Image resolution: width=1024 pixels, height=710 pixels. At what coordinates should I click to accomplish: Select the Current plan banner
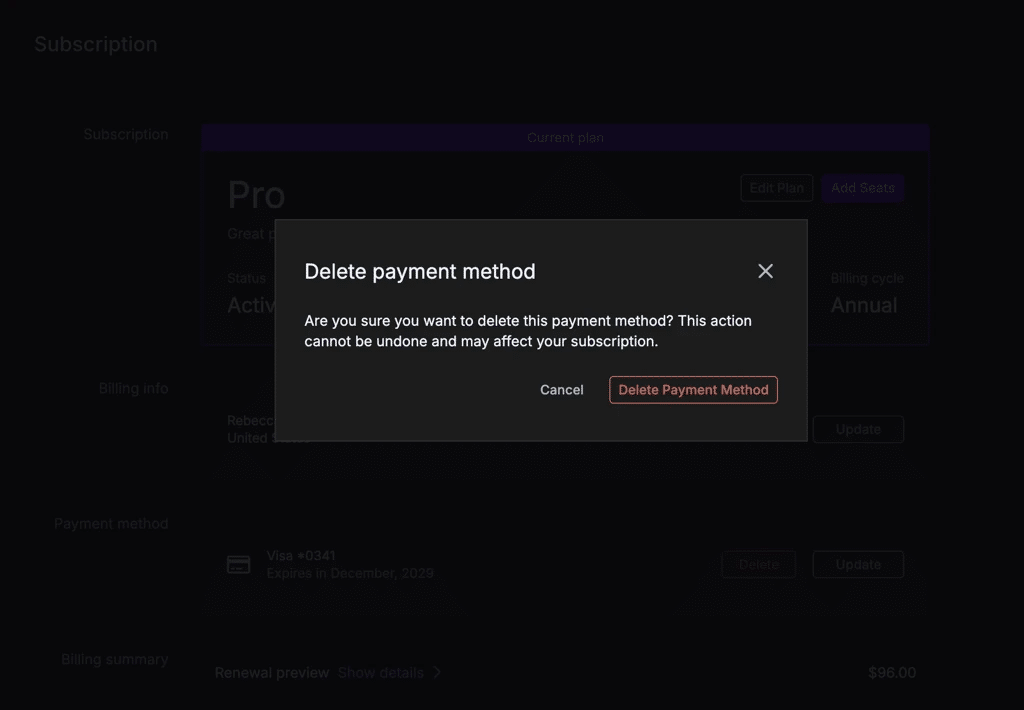(565, 137)
